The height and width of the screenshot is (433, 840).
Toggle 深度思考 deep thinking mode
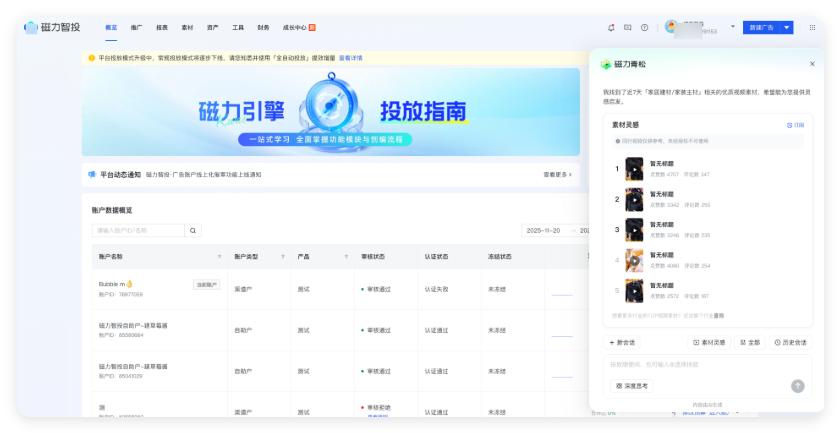tap(632, 386)
